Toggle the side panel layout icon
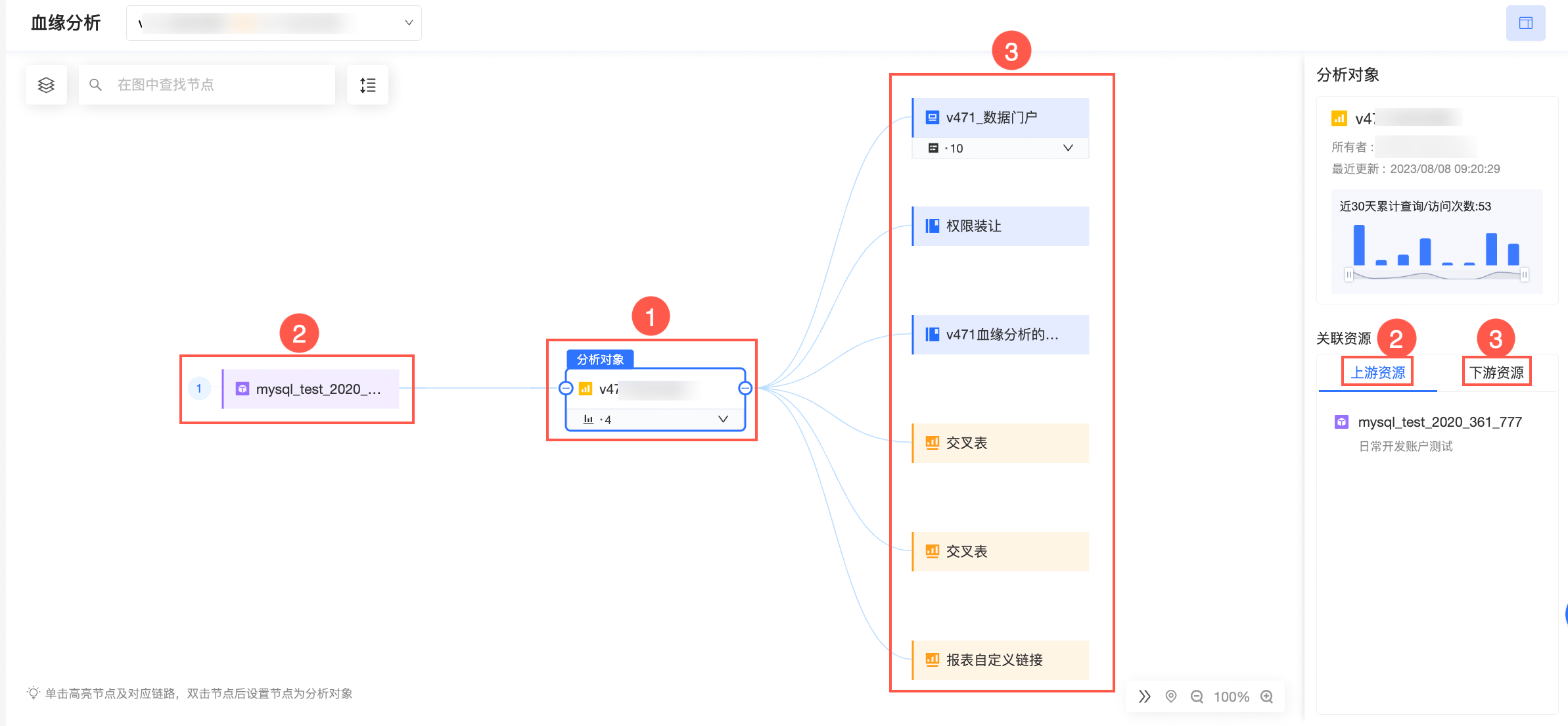1568x726 pixels. tap(1525, 23)
